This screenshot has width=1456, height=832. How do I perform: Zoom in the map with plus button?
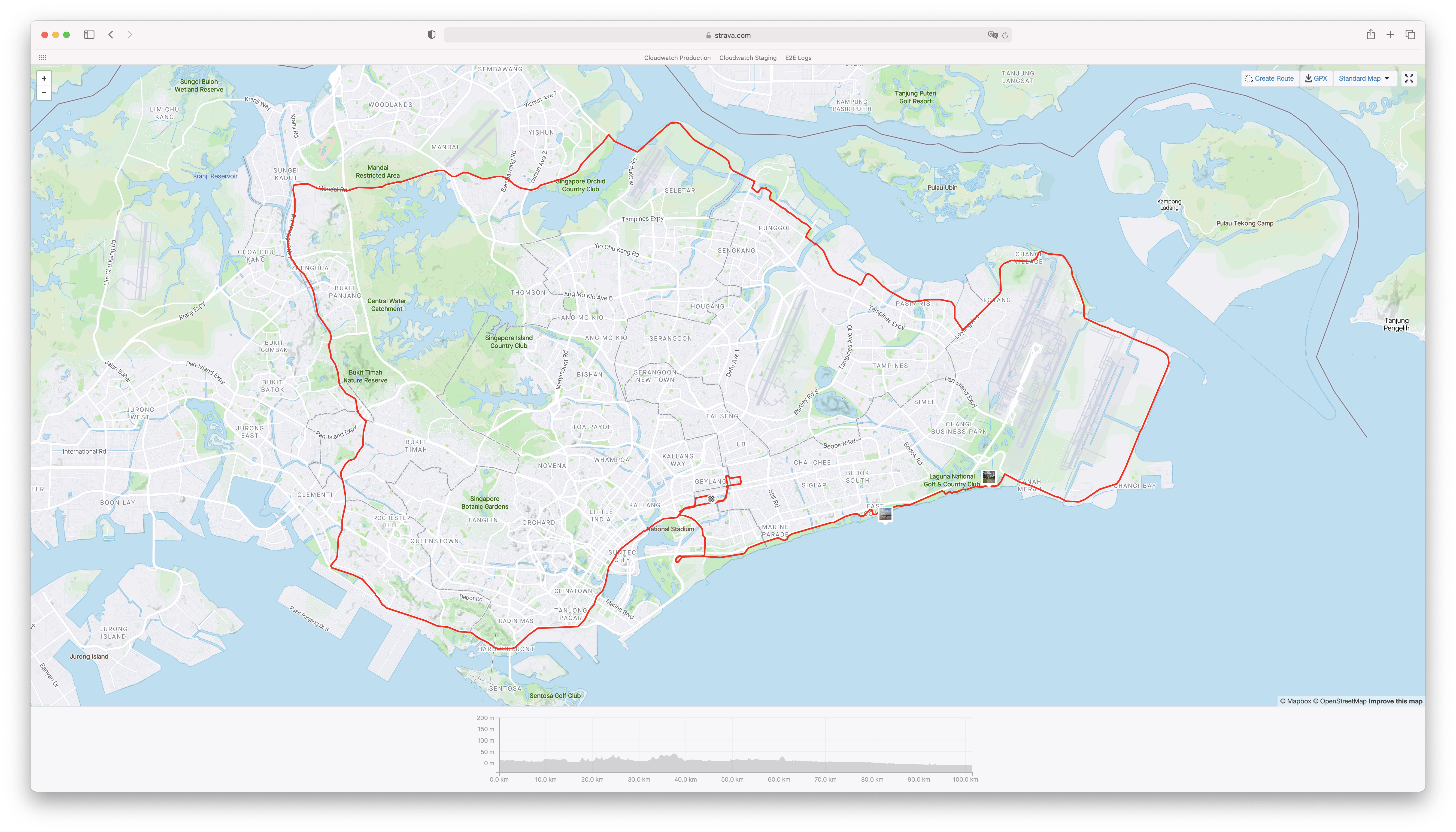44,78
